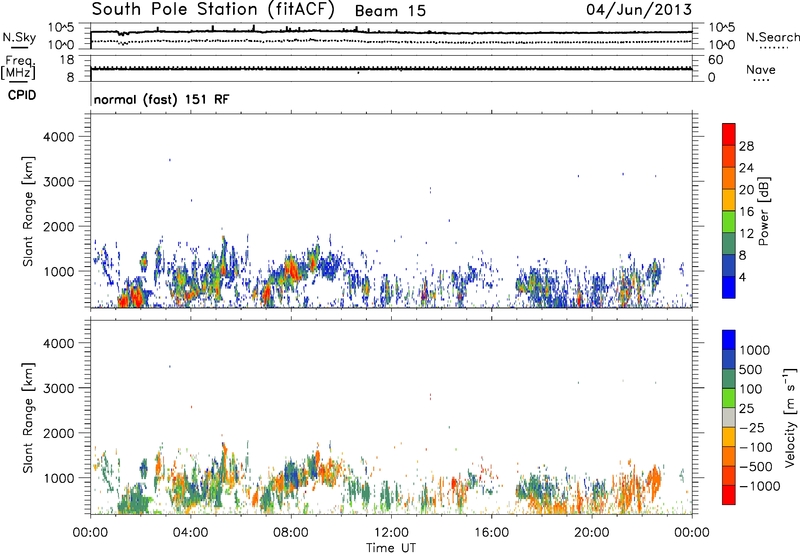
Task: Click the "12:00" time axis tick label
Action: pos(391,533)
